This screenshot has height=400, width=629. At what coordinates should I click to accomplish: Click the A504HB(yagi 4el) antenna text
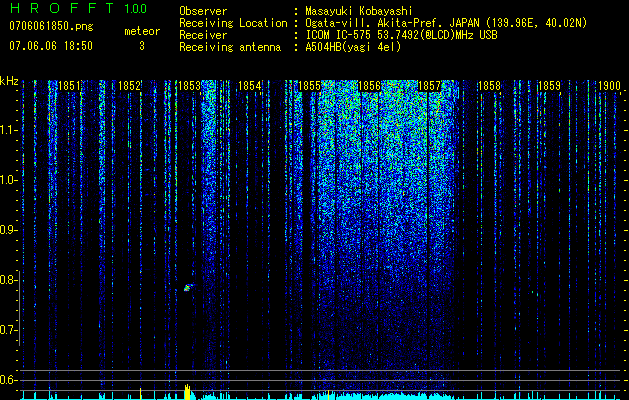pyautogui.click(x=353, y=47)
